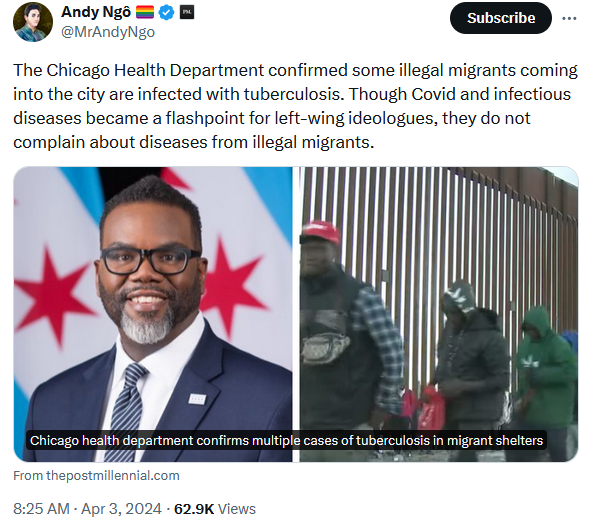Image resolution: width=590 pixels, height=531 pixels.
Task: Click the border fence photo on right
Action: point(439,314)
